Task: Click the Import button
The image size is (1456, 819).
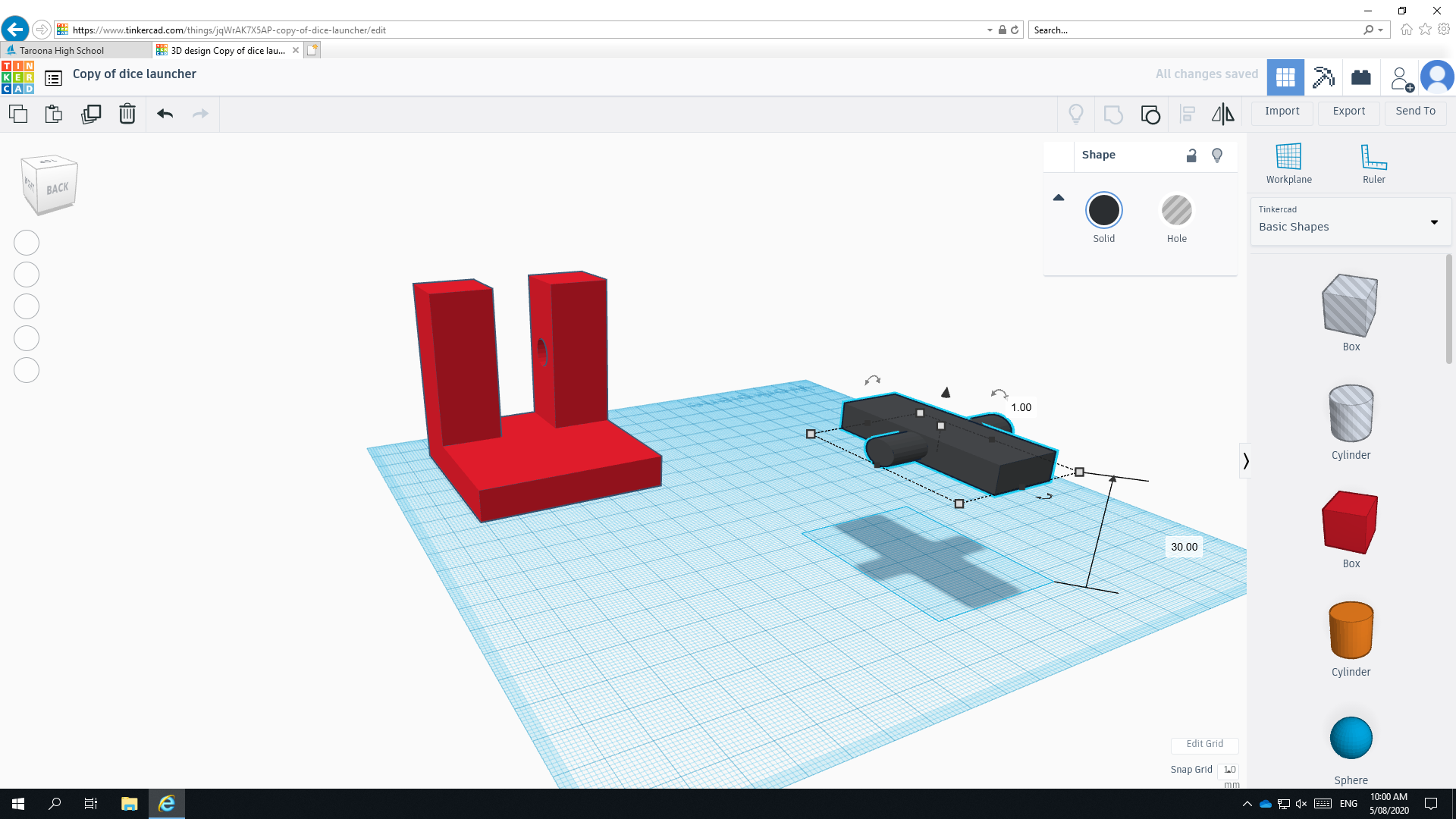Action: (1282, 111)
